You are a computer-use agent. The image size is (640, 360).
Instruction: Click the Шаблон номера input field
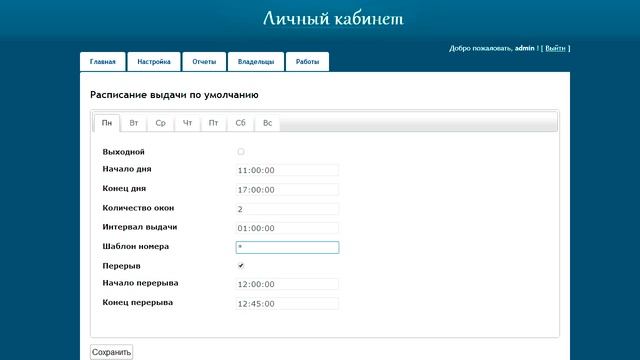tap(287, 247)
